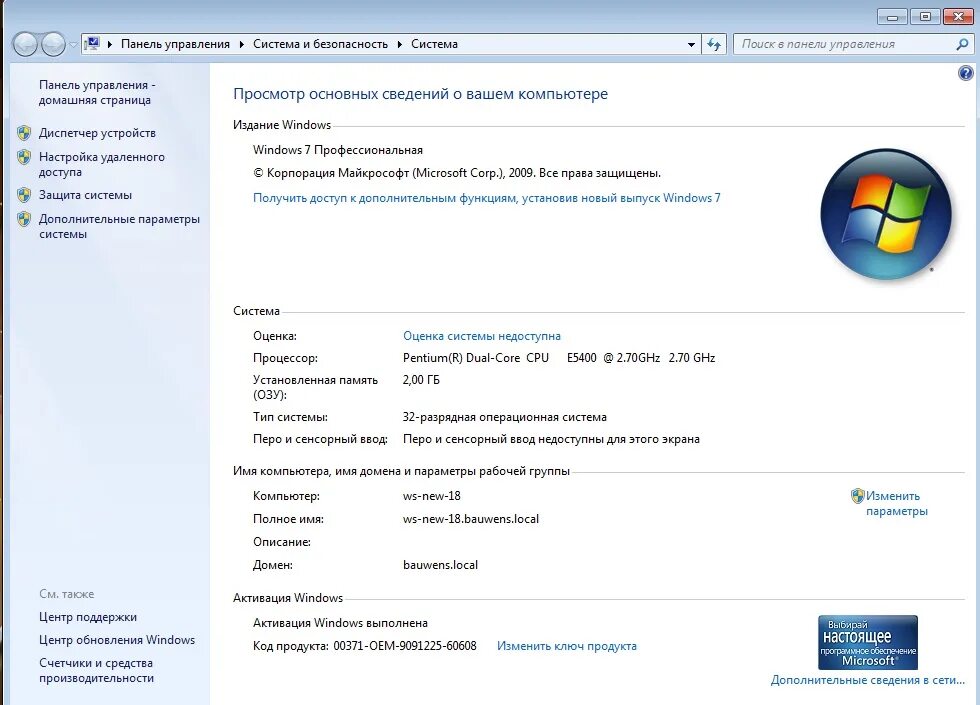This screenshot has height=705, width=980.
Task: Open Центр поддержки link
Action: (x=88, y=617)
